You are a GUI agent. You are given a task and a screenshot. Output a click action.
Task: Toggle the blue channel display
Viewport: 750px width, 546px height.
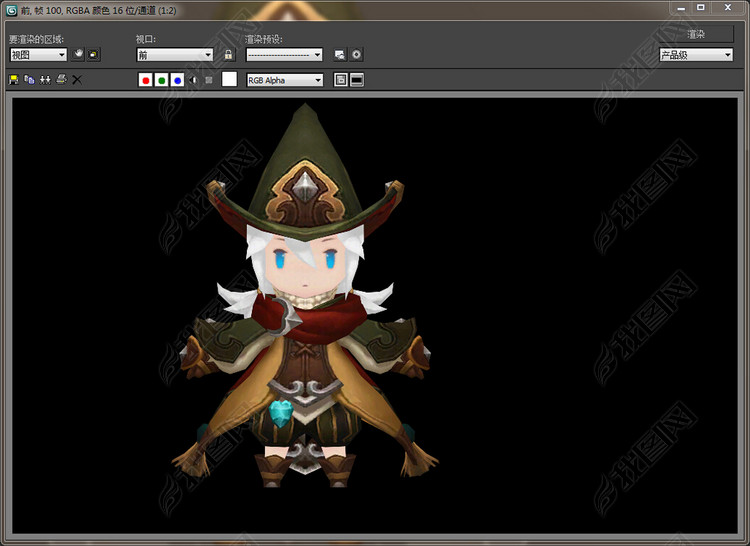tap(177, 80)
